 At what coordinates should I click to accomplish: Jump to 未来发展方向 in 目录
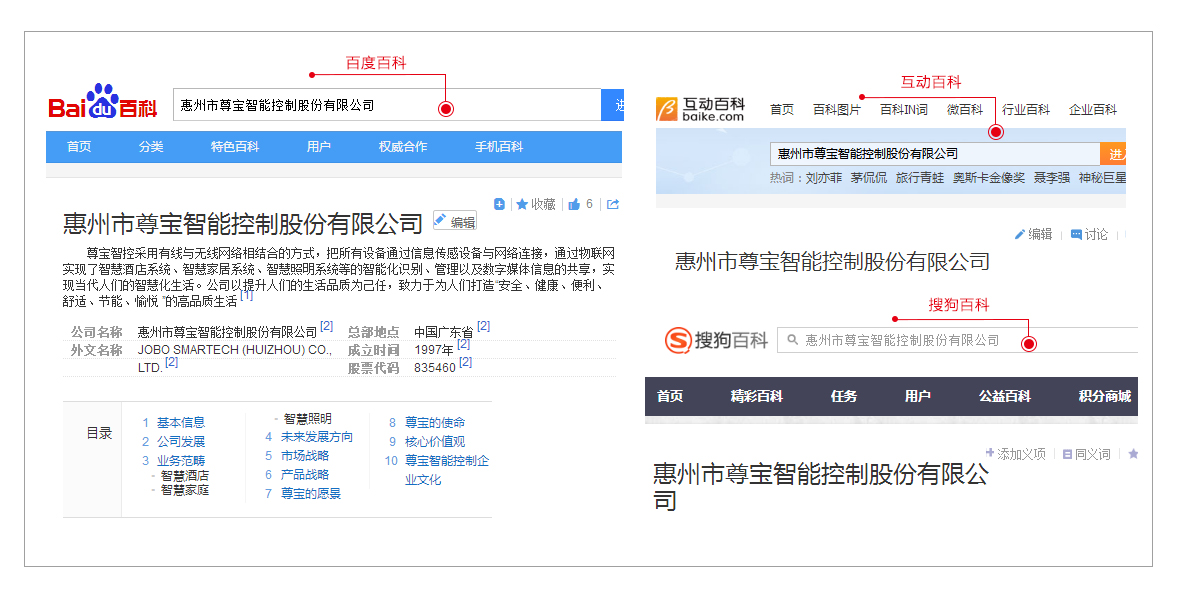(x=317, y=437)
